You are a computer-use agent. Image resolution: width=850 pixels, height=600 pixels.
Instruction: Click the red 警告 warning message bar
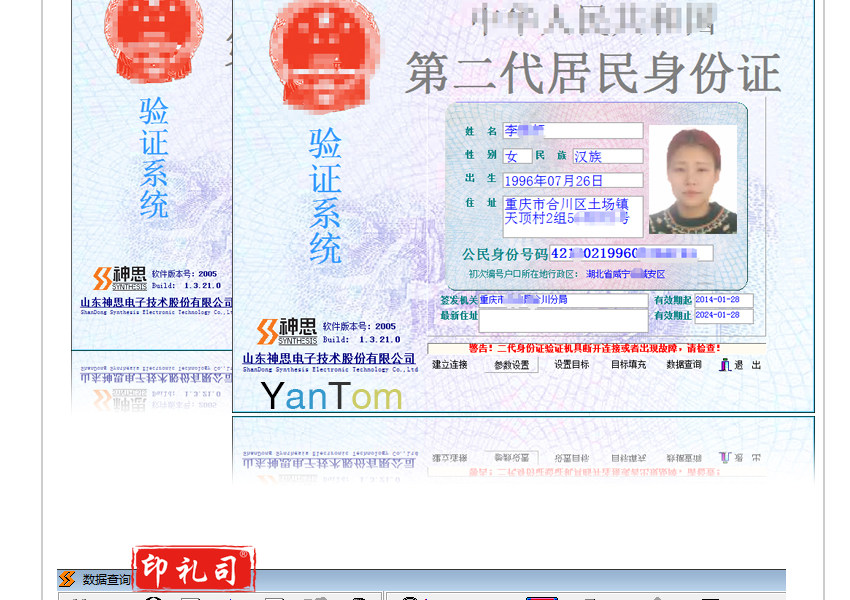(x=595, y=348)
